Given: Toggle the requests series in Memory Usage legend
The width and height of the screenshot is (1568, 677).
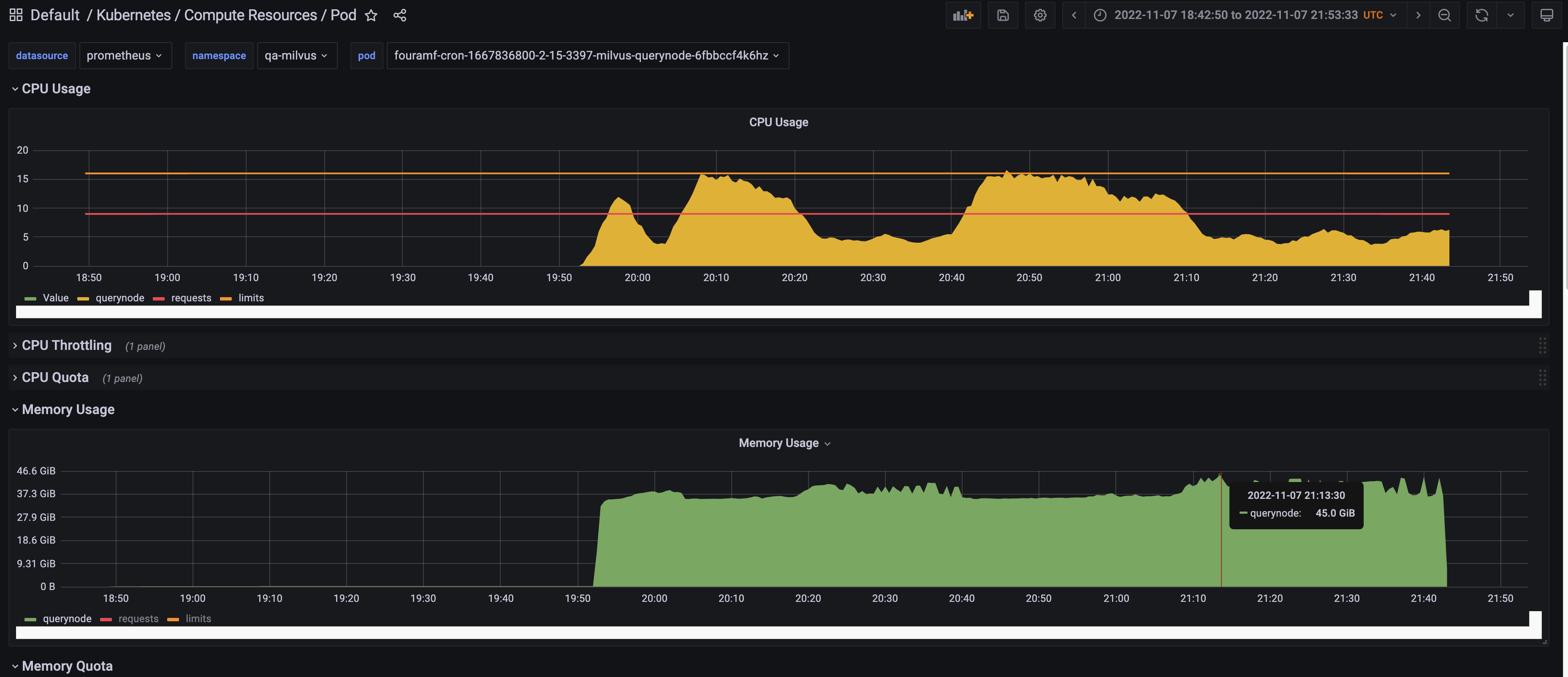Looking at the screenshot, I should click(138, 619).
